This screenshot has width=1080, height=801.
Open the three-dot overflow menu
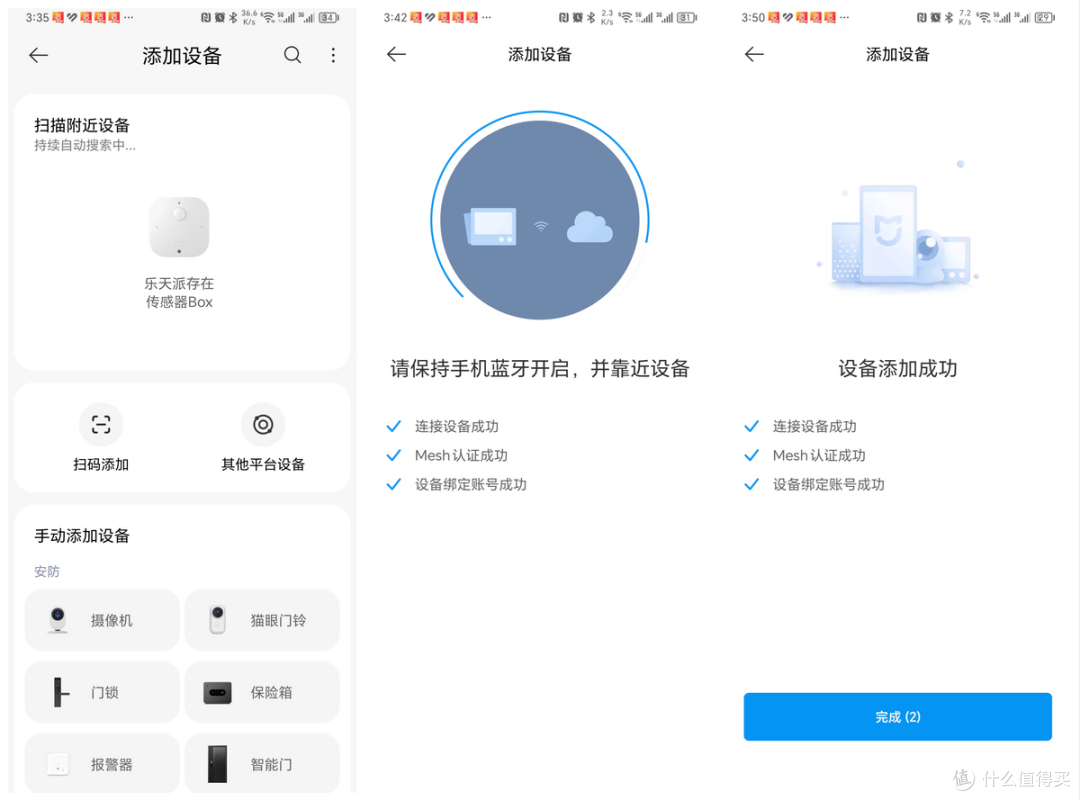point(333,55)
